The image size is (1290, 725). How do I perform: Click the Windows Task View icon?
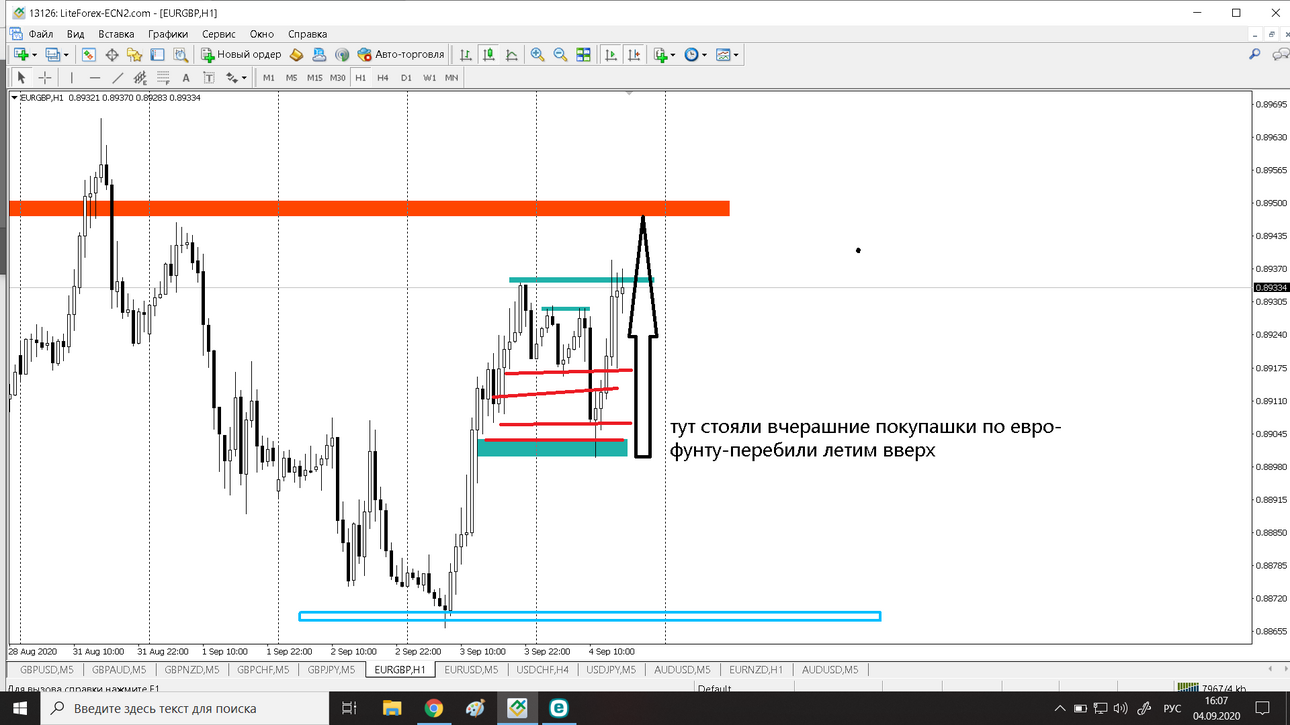point(349,708)
